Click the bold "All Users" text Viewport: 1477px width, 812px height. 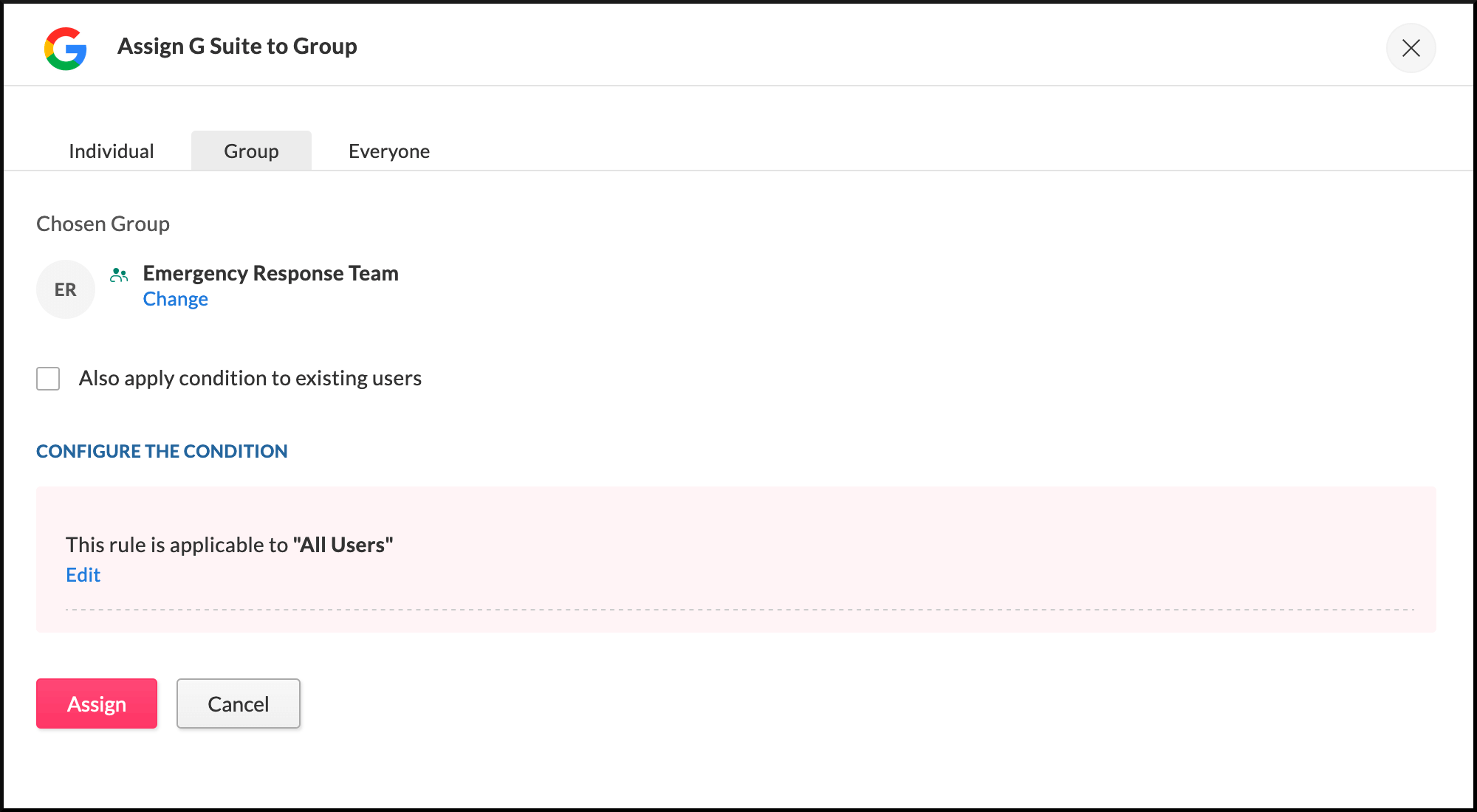[x=343, y=545]
